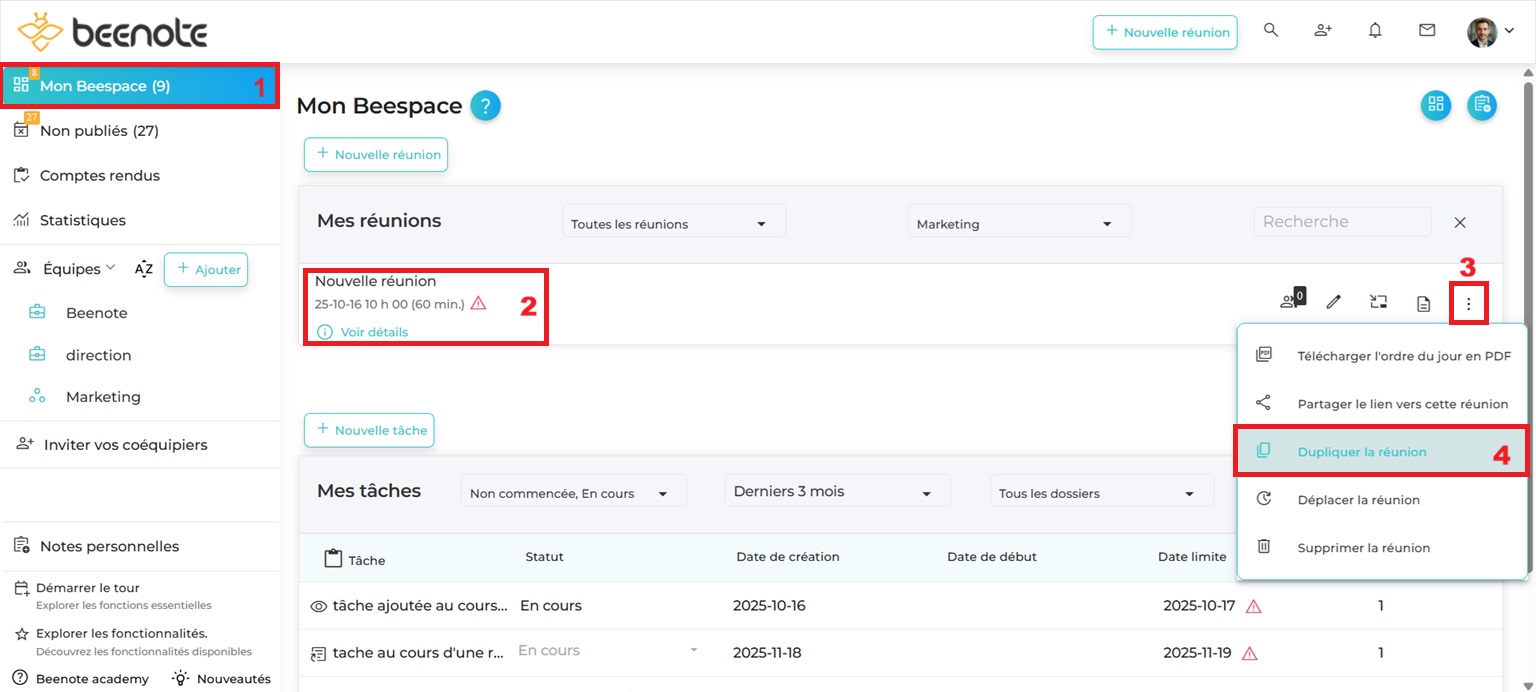Click the pencil edit icon for Nouvelle réunion
Screen dimensions: 1536x692
pyautogui.click(x=1333, y=302)
